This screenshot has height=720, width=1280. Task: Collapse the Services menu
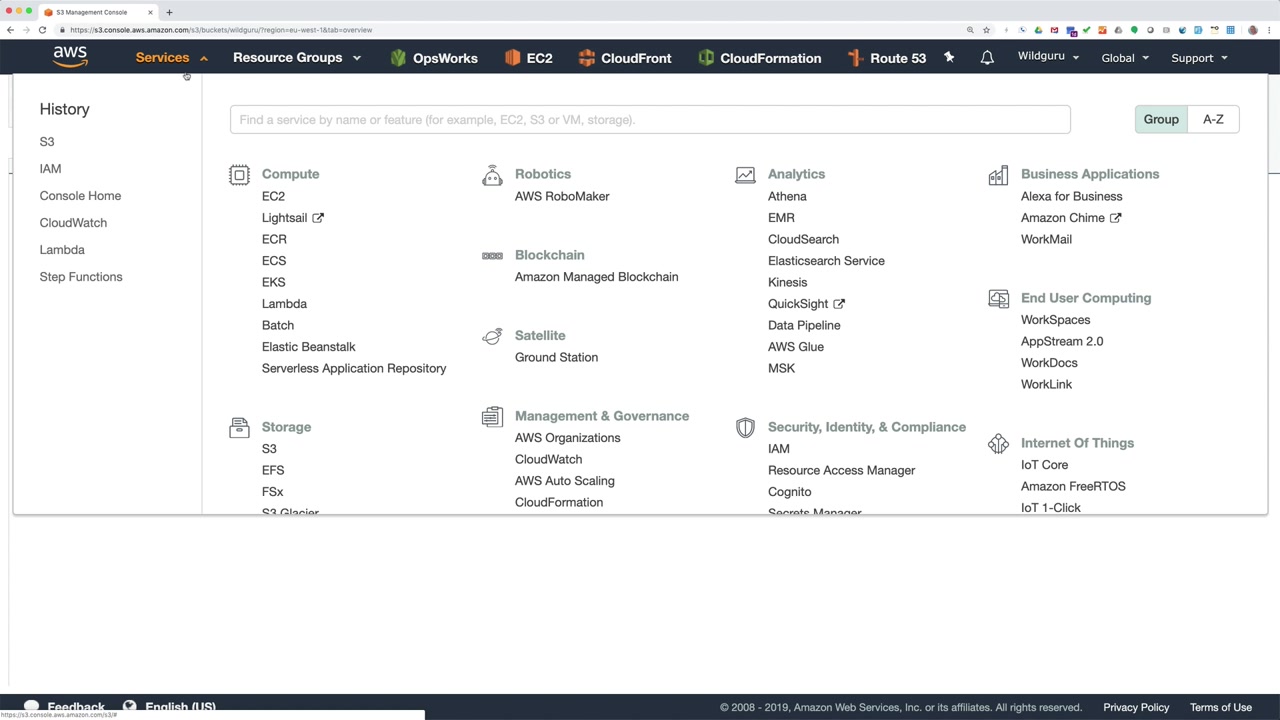click(171, 58)
